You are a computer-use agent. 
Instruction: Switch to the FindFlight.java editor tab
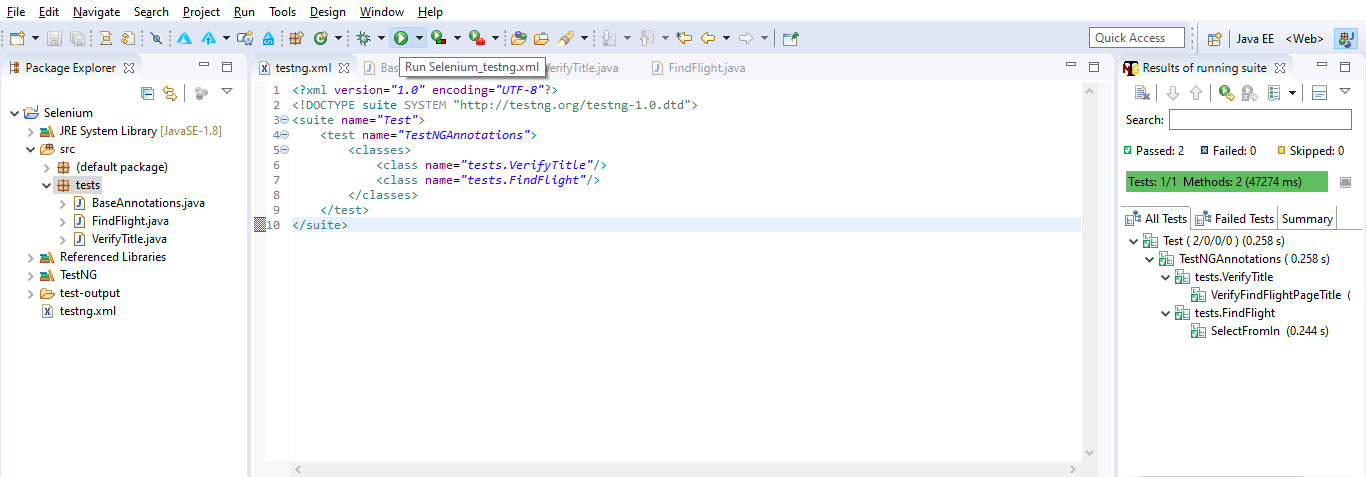698,68
